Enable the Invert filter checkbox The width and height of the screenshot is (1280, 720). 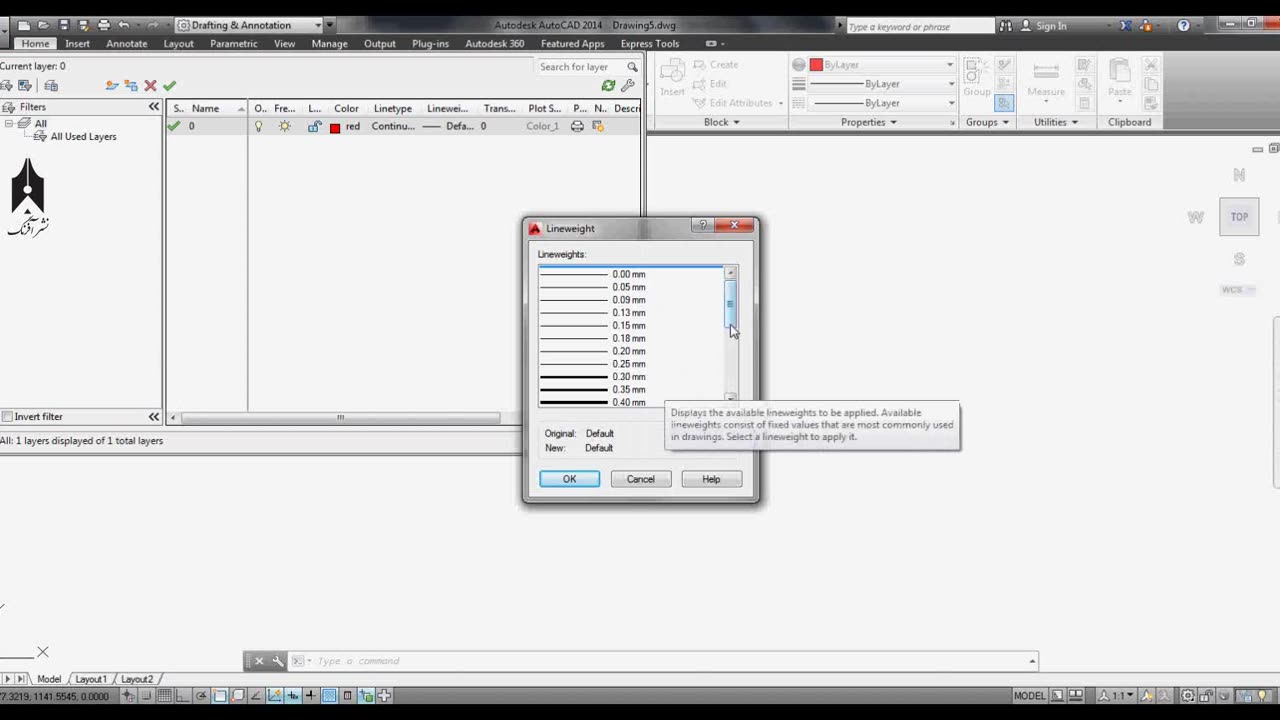(7, 417)
